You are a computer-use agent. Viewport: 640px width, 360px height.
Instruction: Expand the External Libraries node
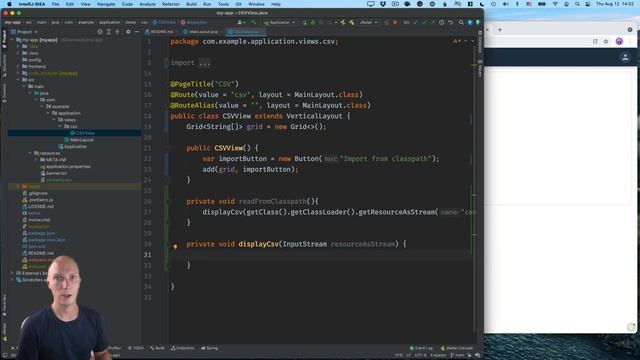pos(12,273)
